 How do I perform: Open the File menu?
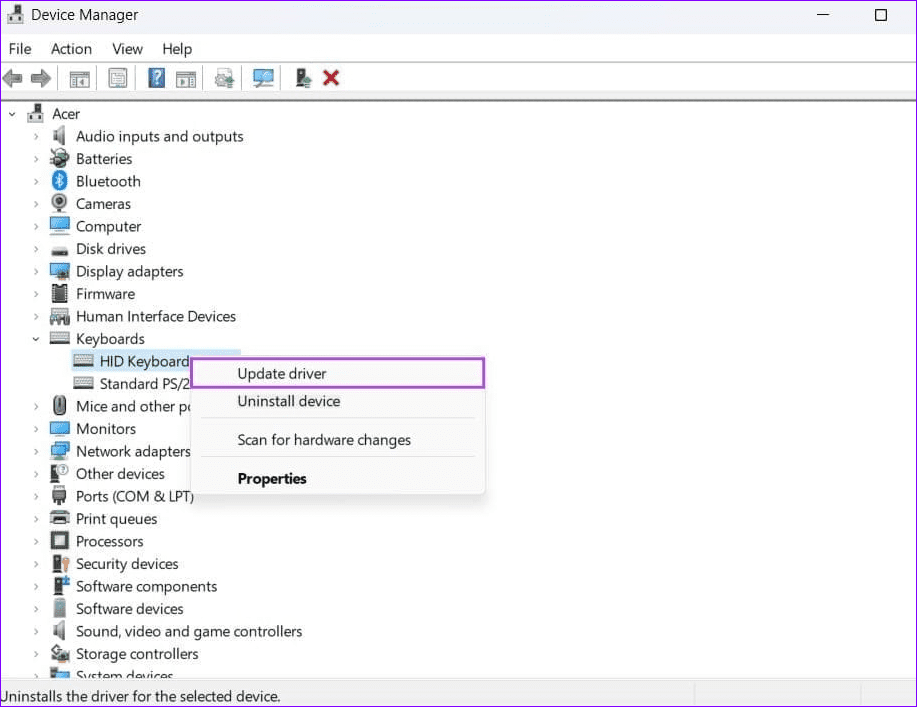(x=20, y=49)
